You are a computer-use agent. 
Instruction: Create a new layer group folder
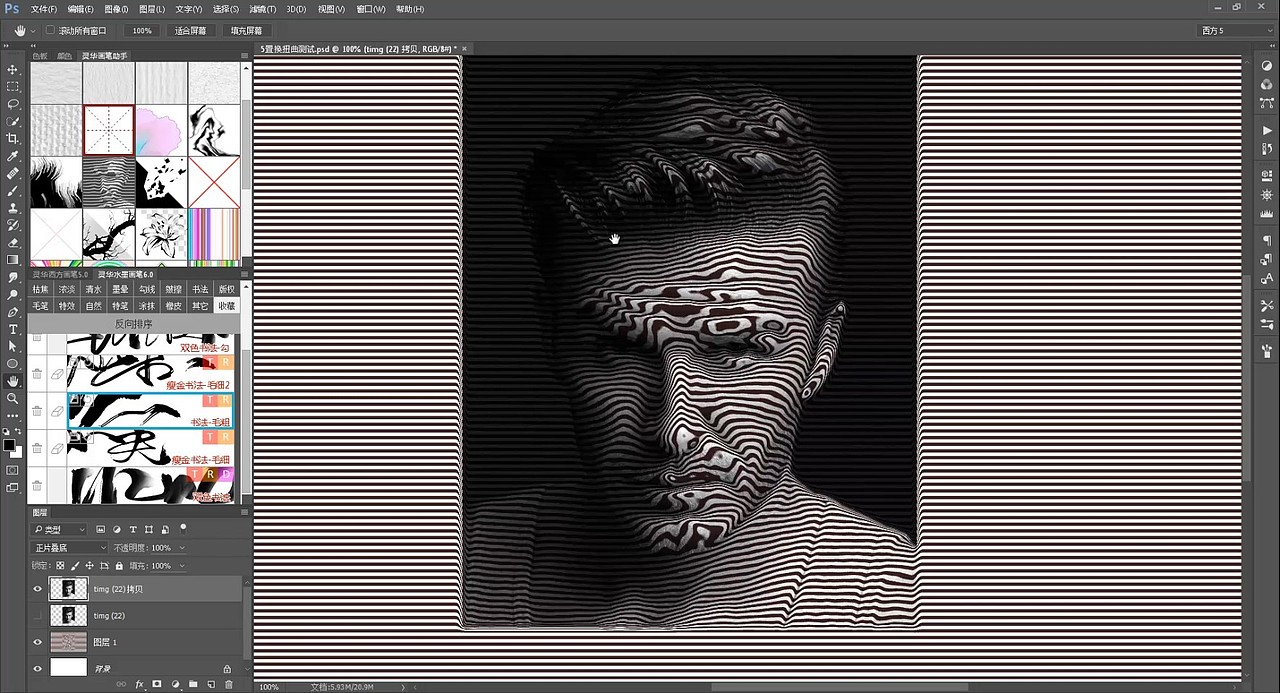point(193,684)
